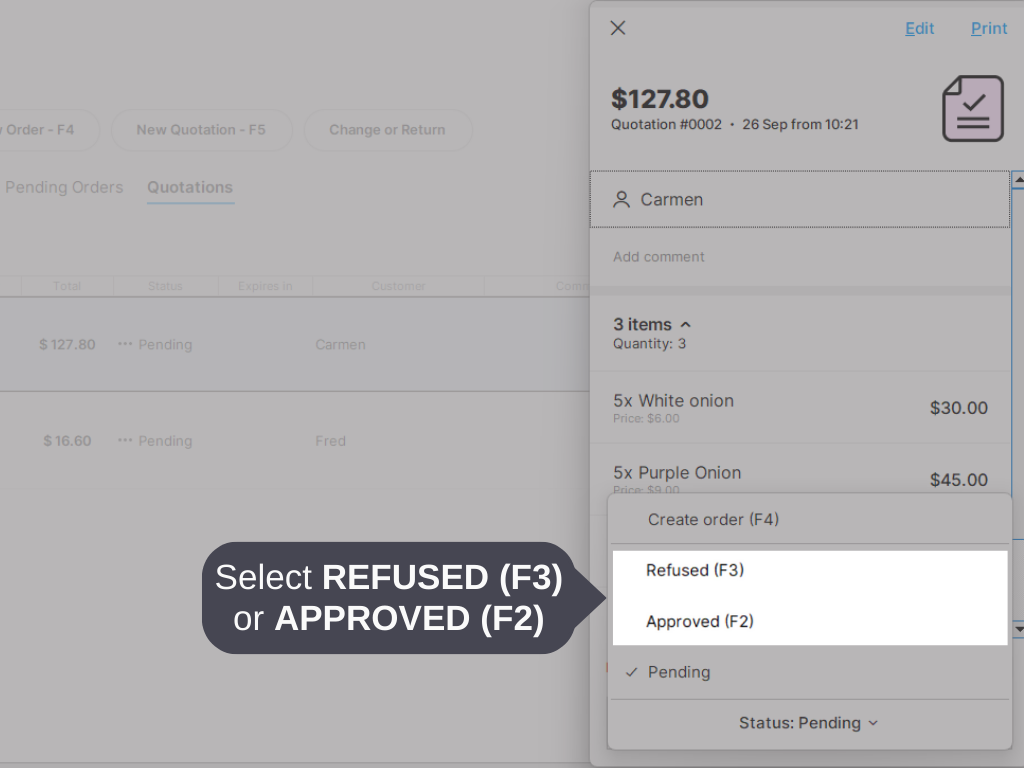Switch to the Quotations tab
The image size is (1024, 768).
(190, 187)
